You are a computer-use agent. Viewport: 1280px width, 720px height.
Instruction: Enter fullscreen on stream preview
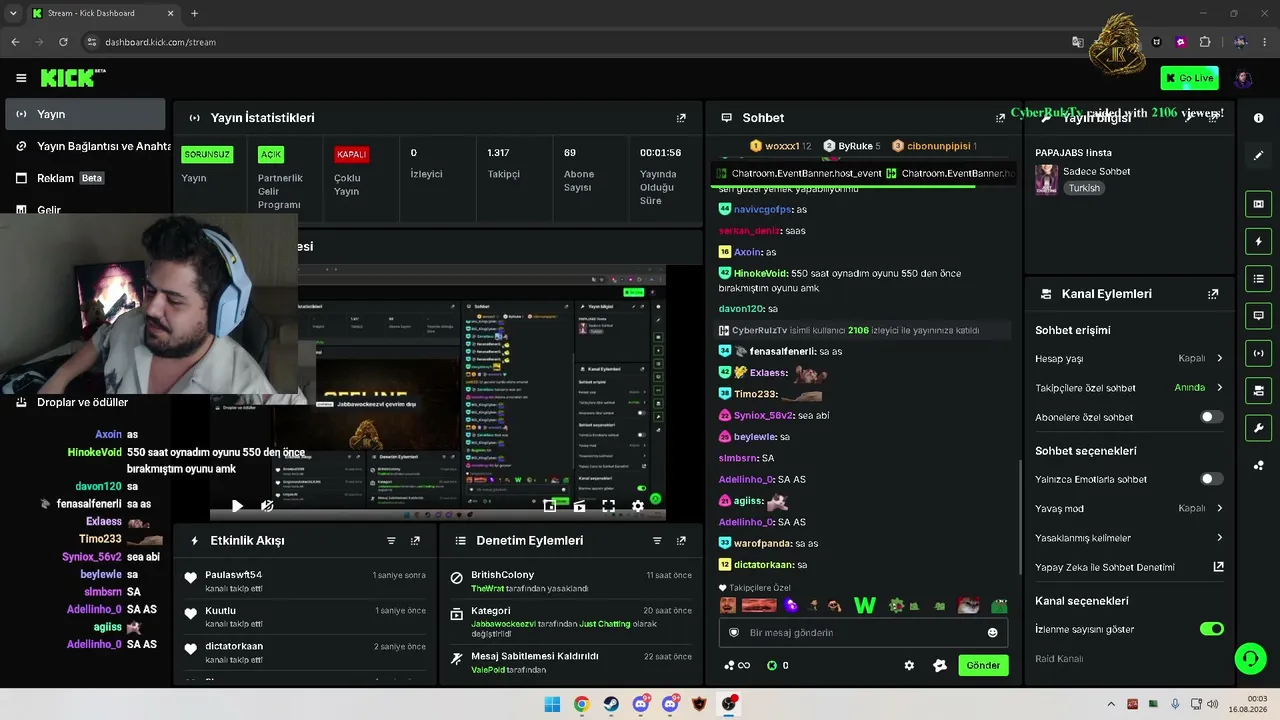(608, 506)
